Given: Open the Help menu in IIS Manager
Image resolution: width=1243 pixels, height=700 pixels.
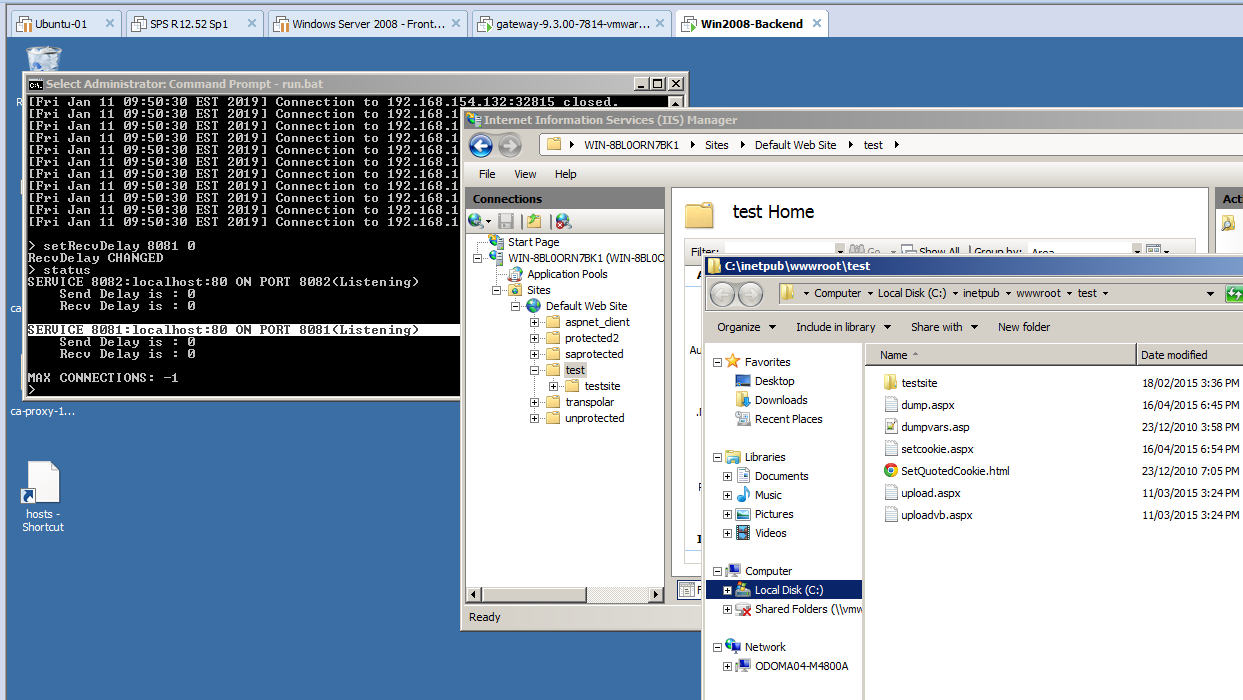Looking at the screenshot, I should coord(565,174).
